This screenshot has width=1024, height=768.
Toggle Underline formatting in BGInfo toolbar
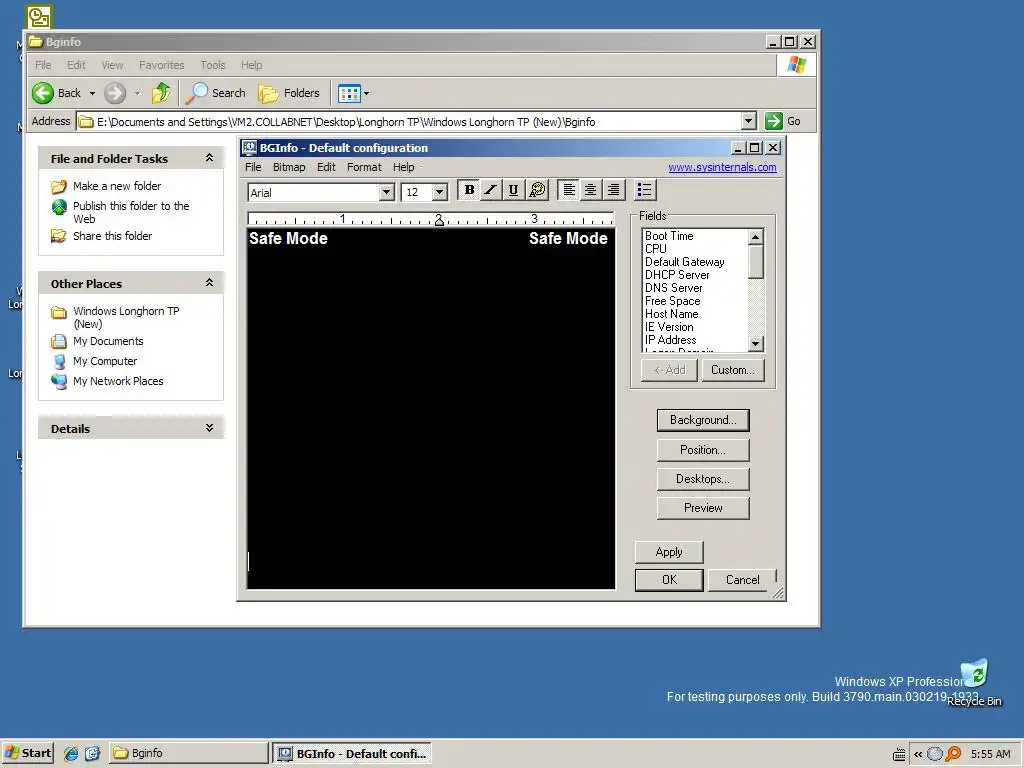[513, 190]
